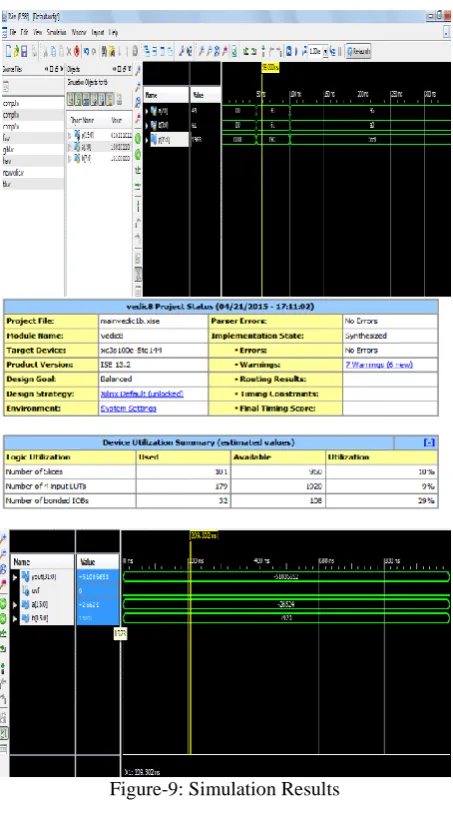Expand a[15:0] in the lower waveform
This screenshot has height=819, width=453.
pyautogui.click(x=15, y=604)
